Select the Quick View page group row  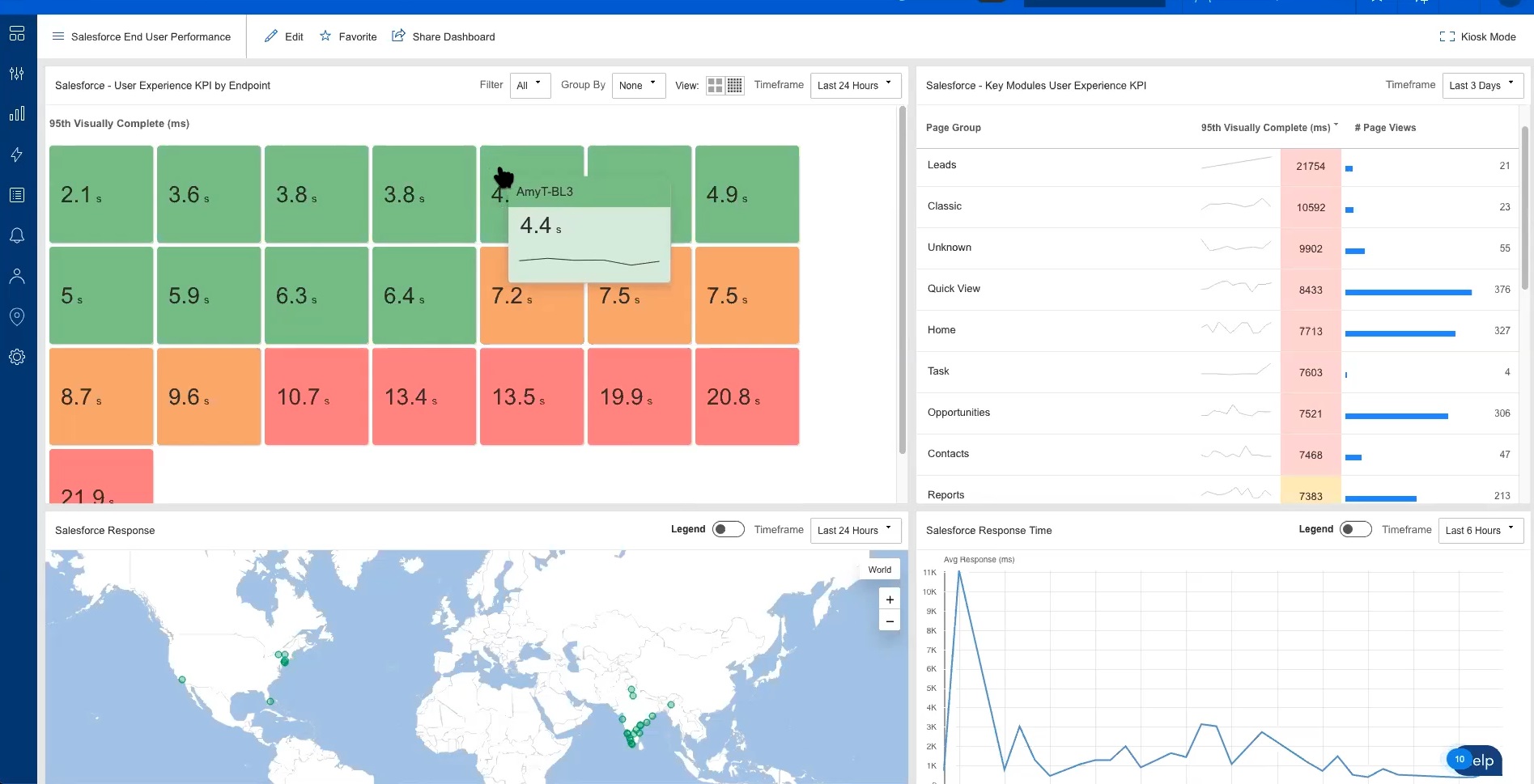1217,290
